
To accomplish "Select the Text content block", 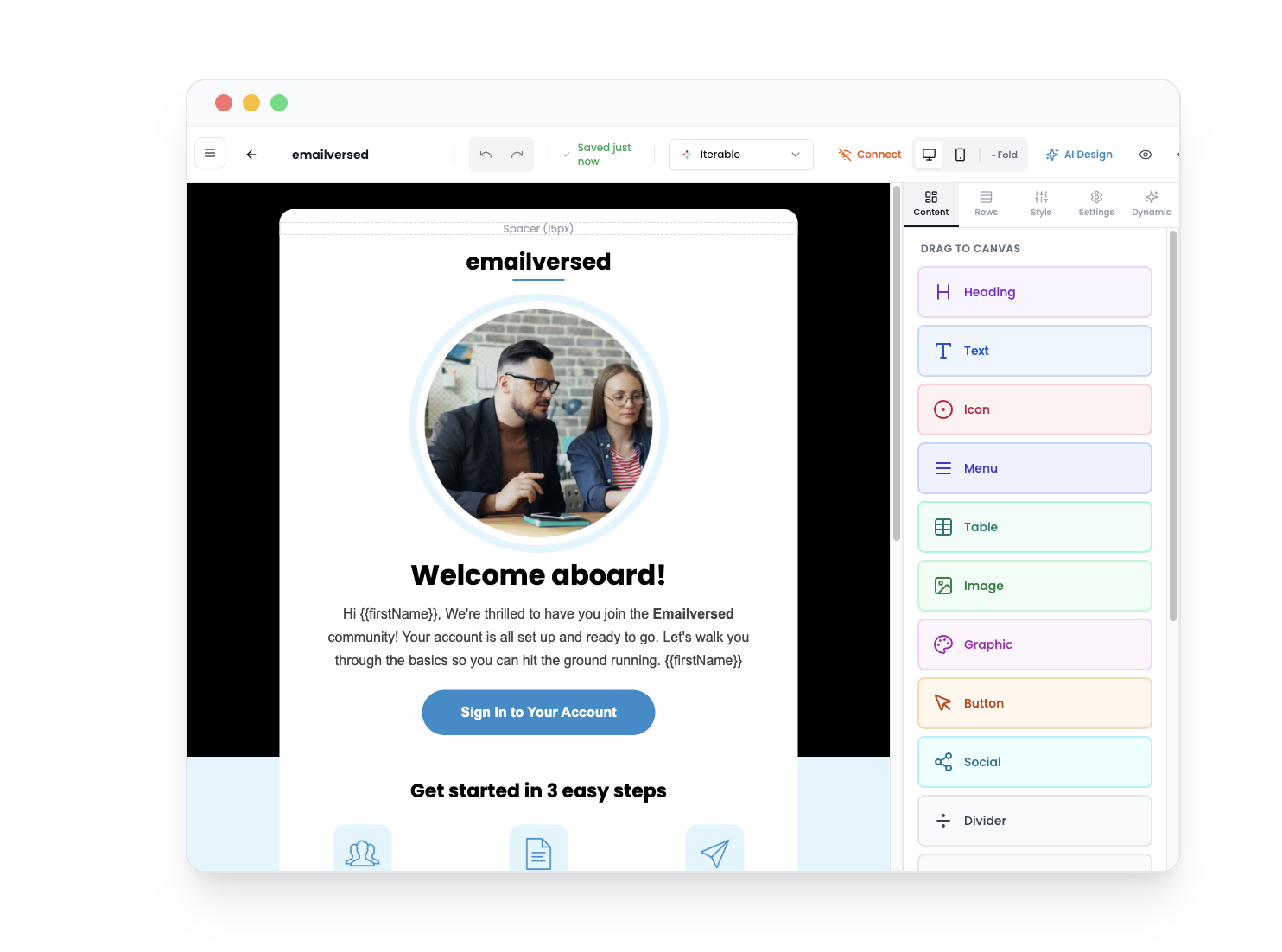I will (1034, 351).
